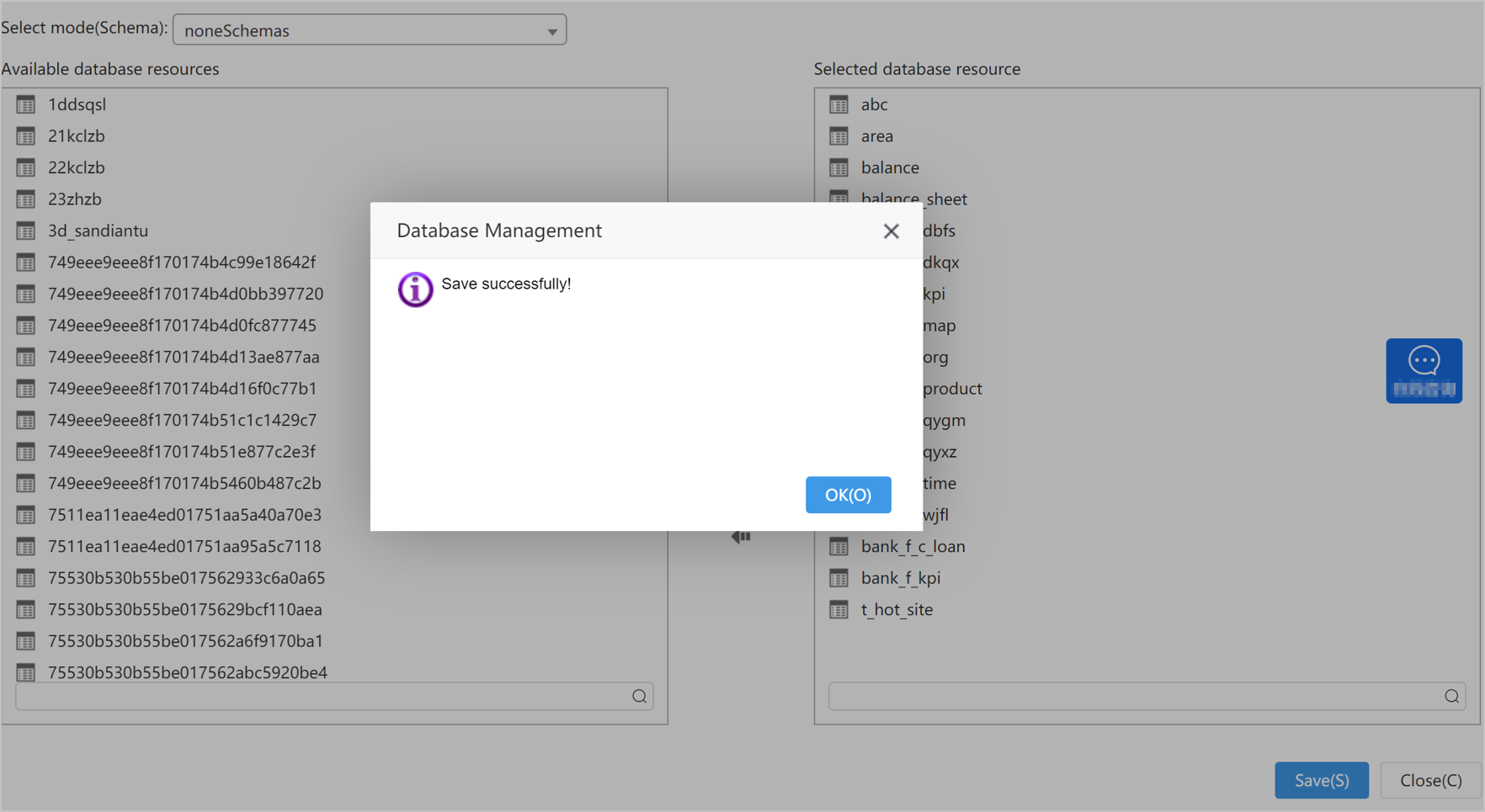The width and height of the screenshot is (1485, 812).
Task: Select the 22kclzb table name
Action: (77, 167)
